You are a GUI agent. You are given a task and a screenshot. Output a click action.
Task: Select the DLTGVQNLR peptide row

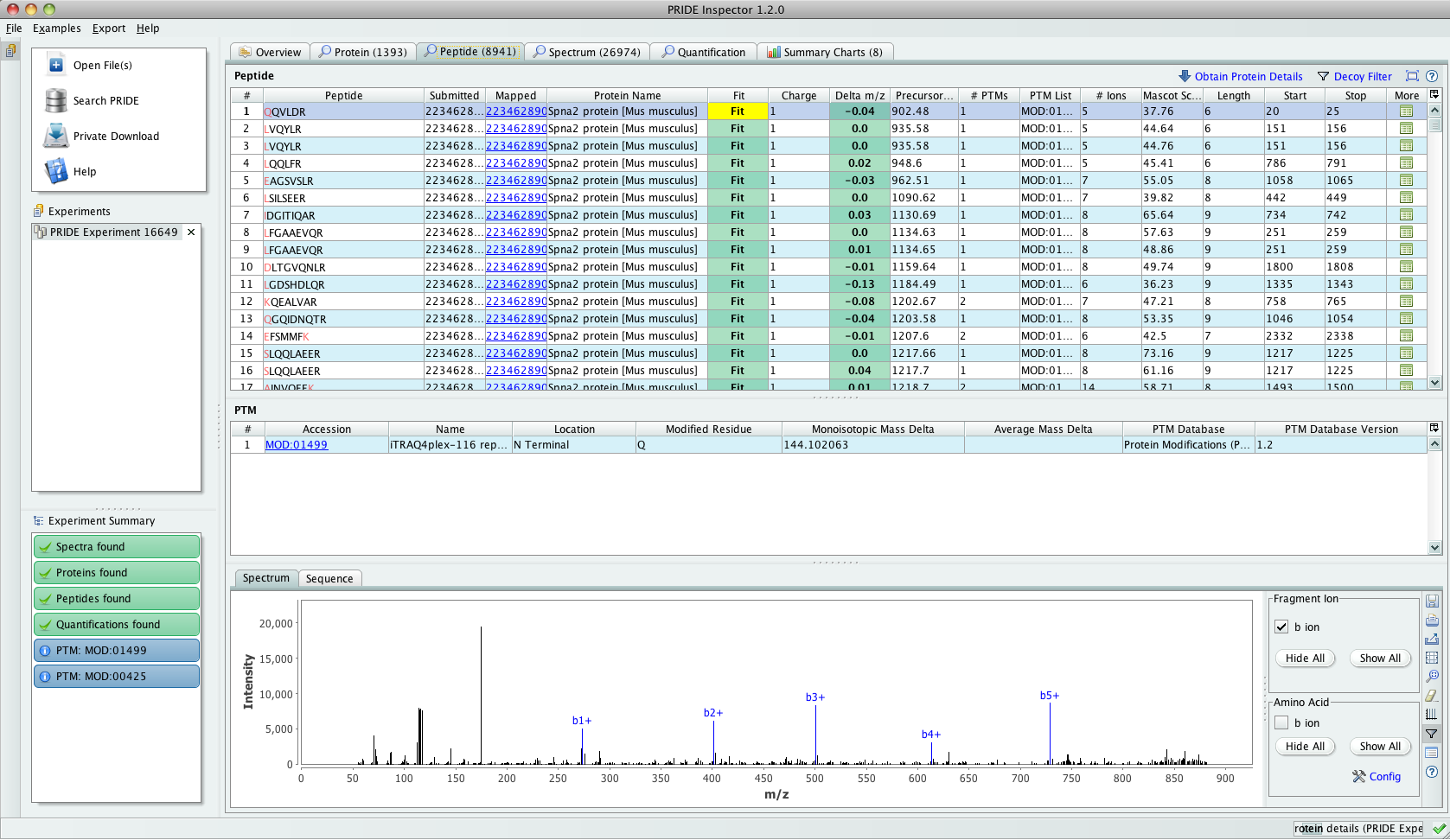(x=828, y=267)
